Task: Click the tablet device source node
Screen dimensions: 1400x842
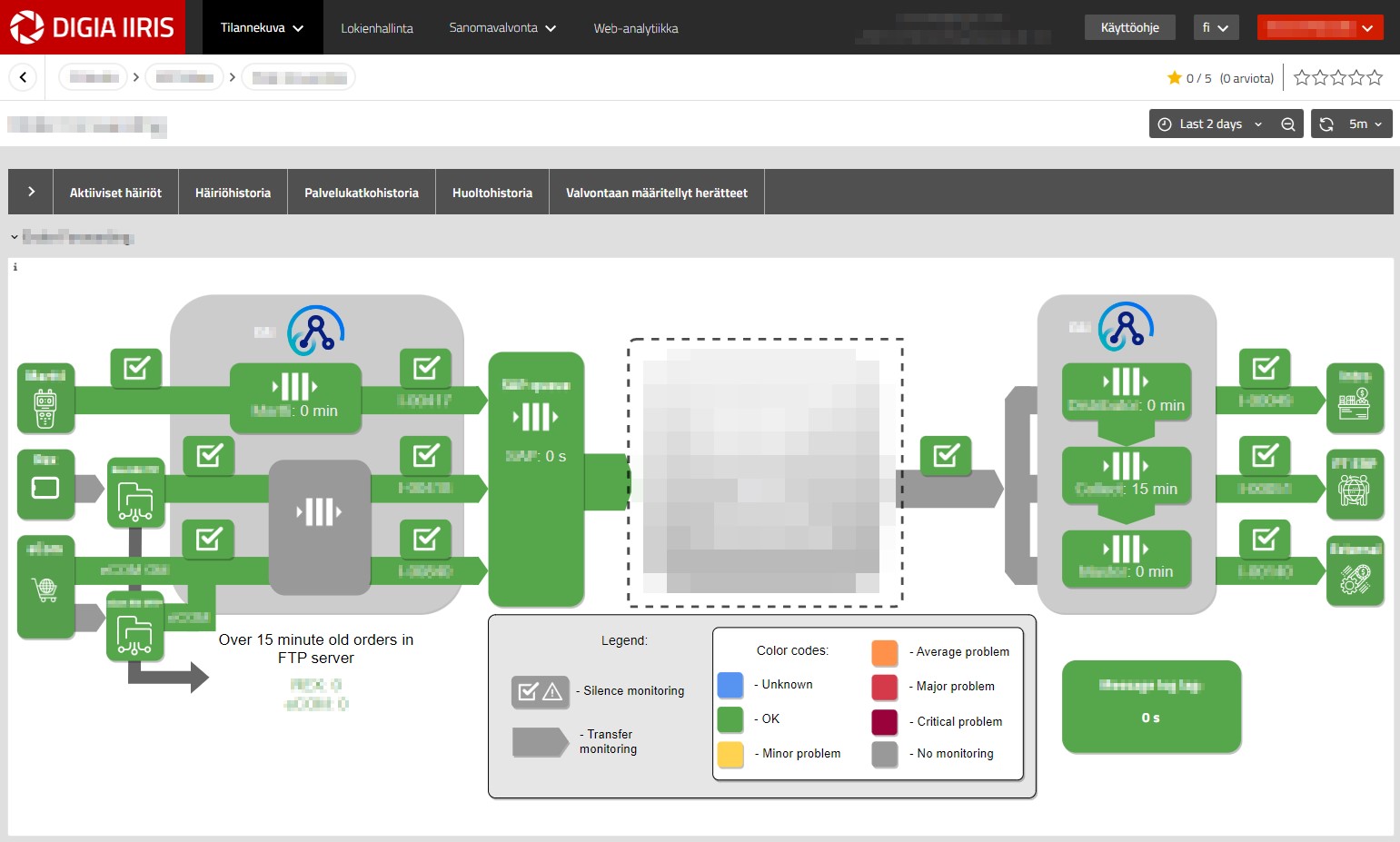Action: [x=45, y=484]
